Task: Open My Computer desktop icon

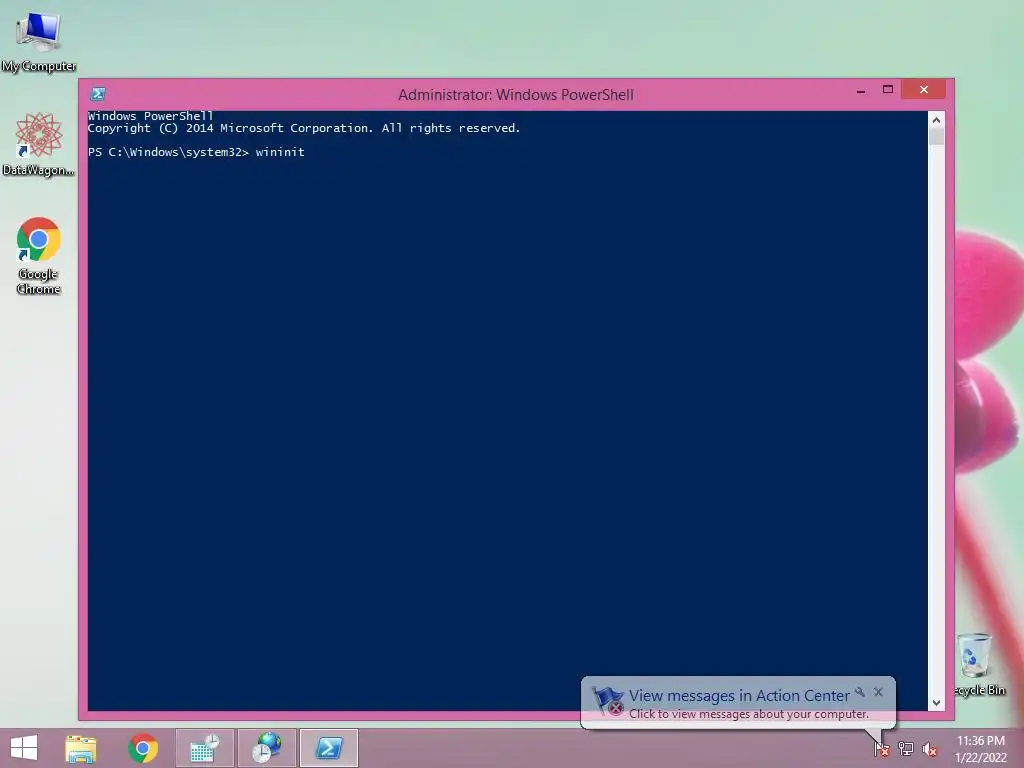Action: click(x=39, y=40)
